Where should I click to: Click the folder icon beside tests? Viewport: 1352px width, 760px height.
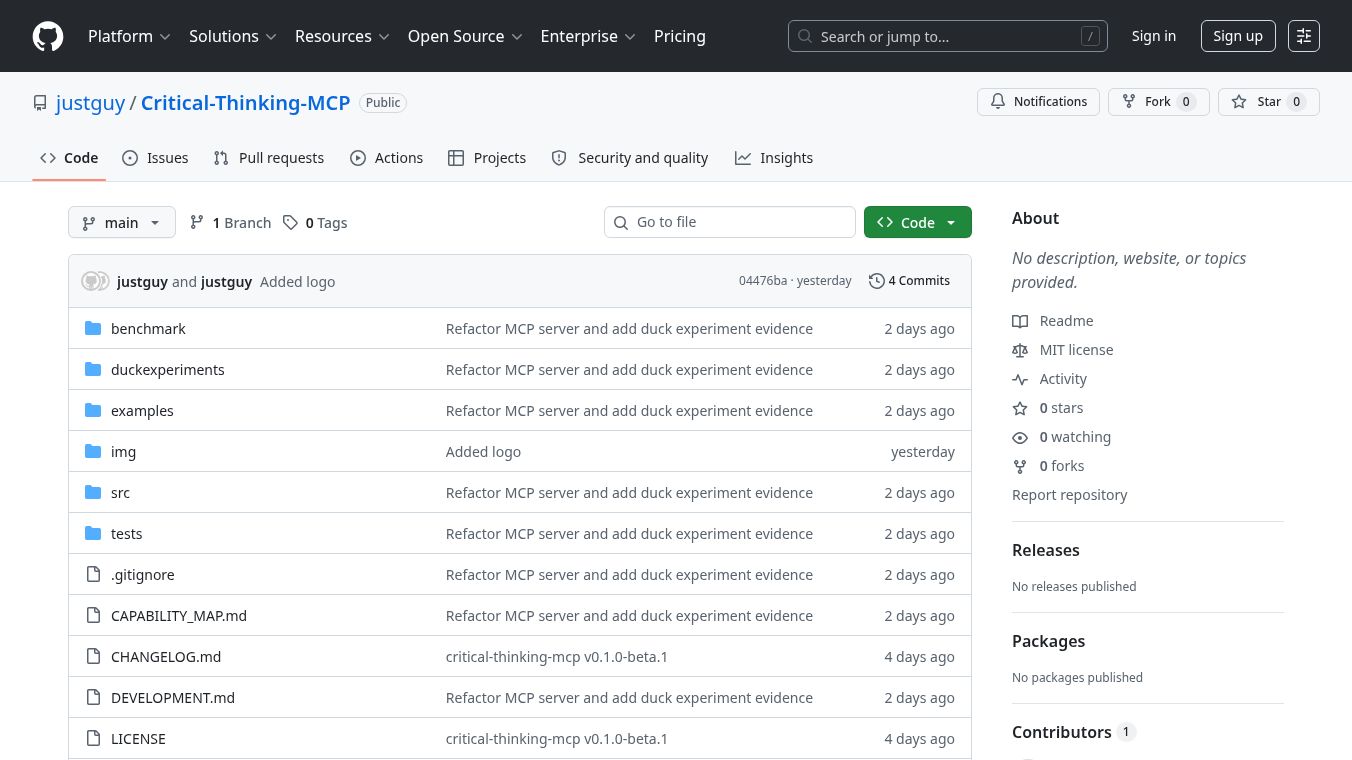click(93, 533)
